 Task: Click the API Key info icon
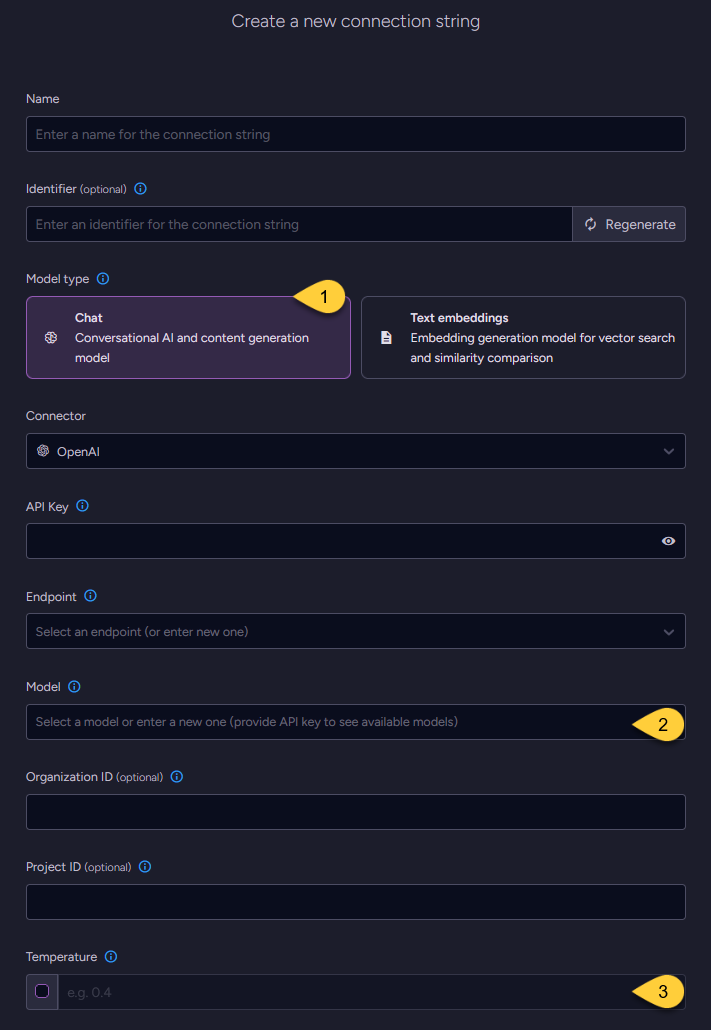(x=84, y=506)
